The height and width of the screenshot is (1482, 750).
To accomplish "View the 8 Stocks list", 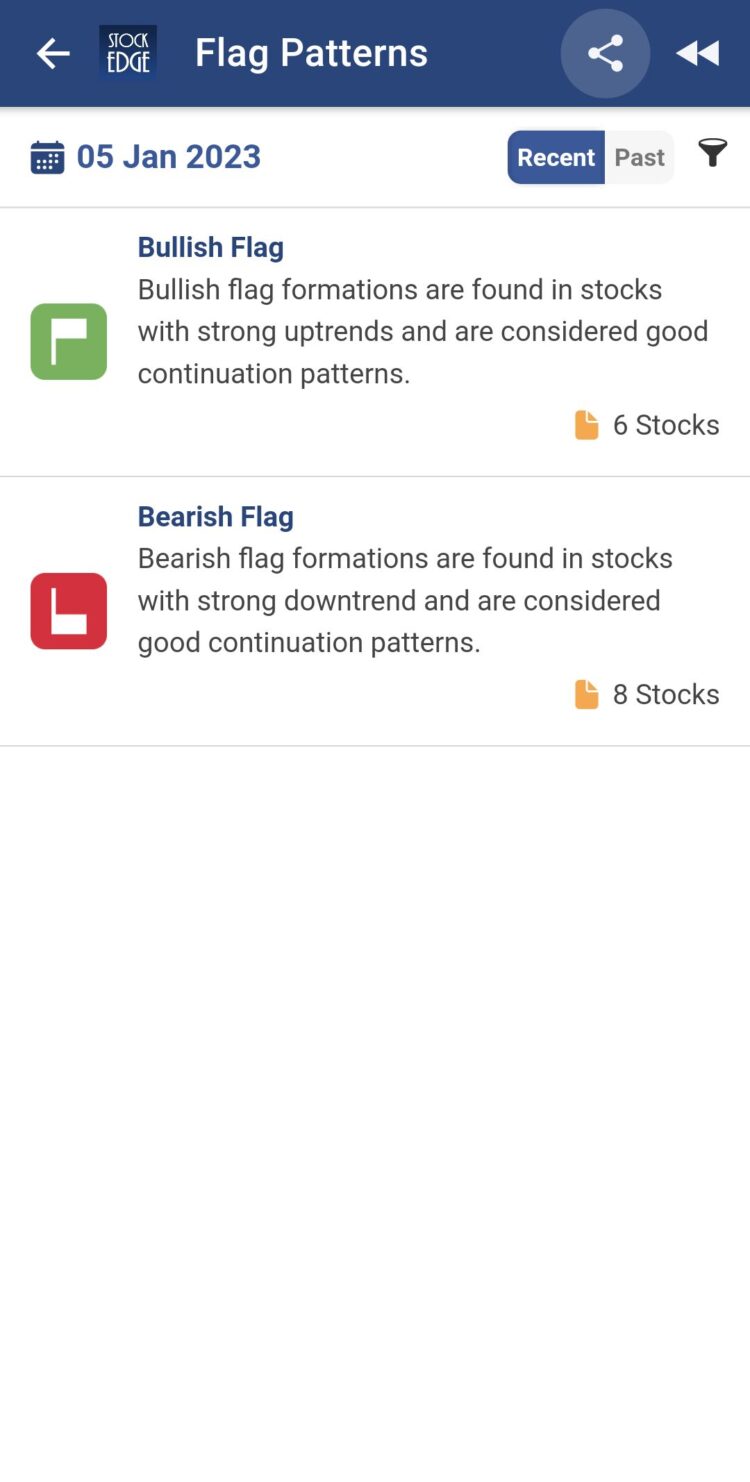I will [666, 694].
